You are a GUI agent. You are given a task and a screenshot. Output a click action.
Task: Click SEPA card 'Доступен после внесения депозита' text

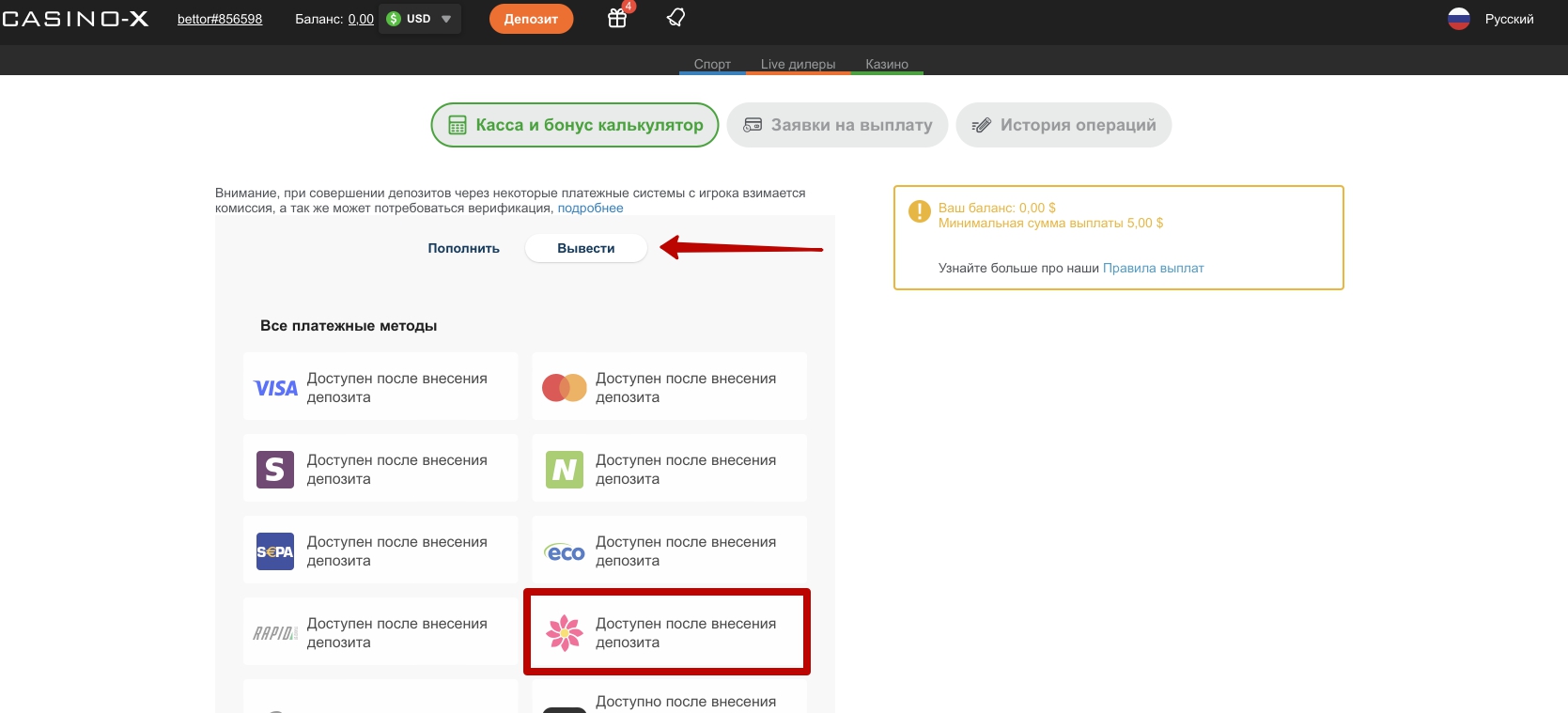point(397,551)
